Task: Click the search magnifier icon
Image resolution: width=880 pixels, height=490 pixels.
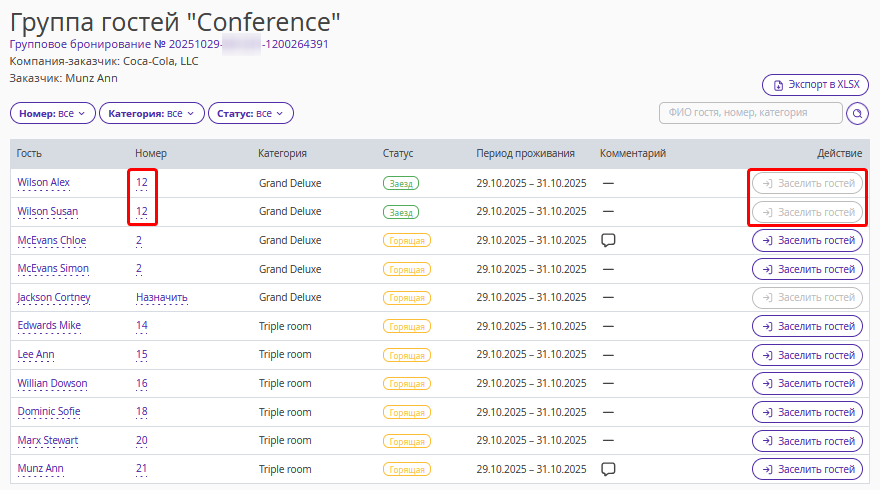Action: click(857, 114)
